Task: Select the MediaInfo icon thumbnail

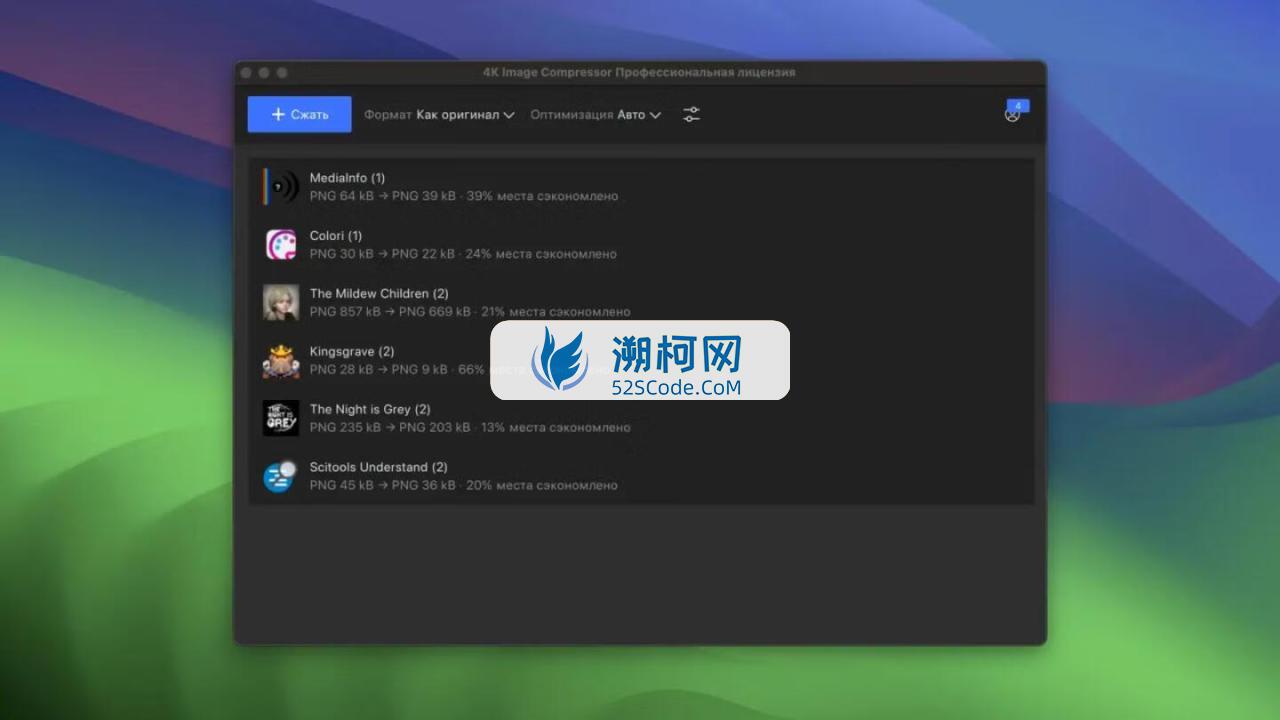Action: pyautogui.click(x=281, y=186)
